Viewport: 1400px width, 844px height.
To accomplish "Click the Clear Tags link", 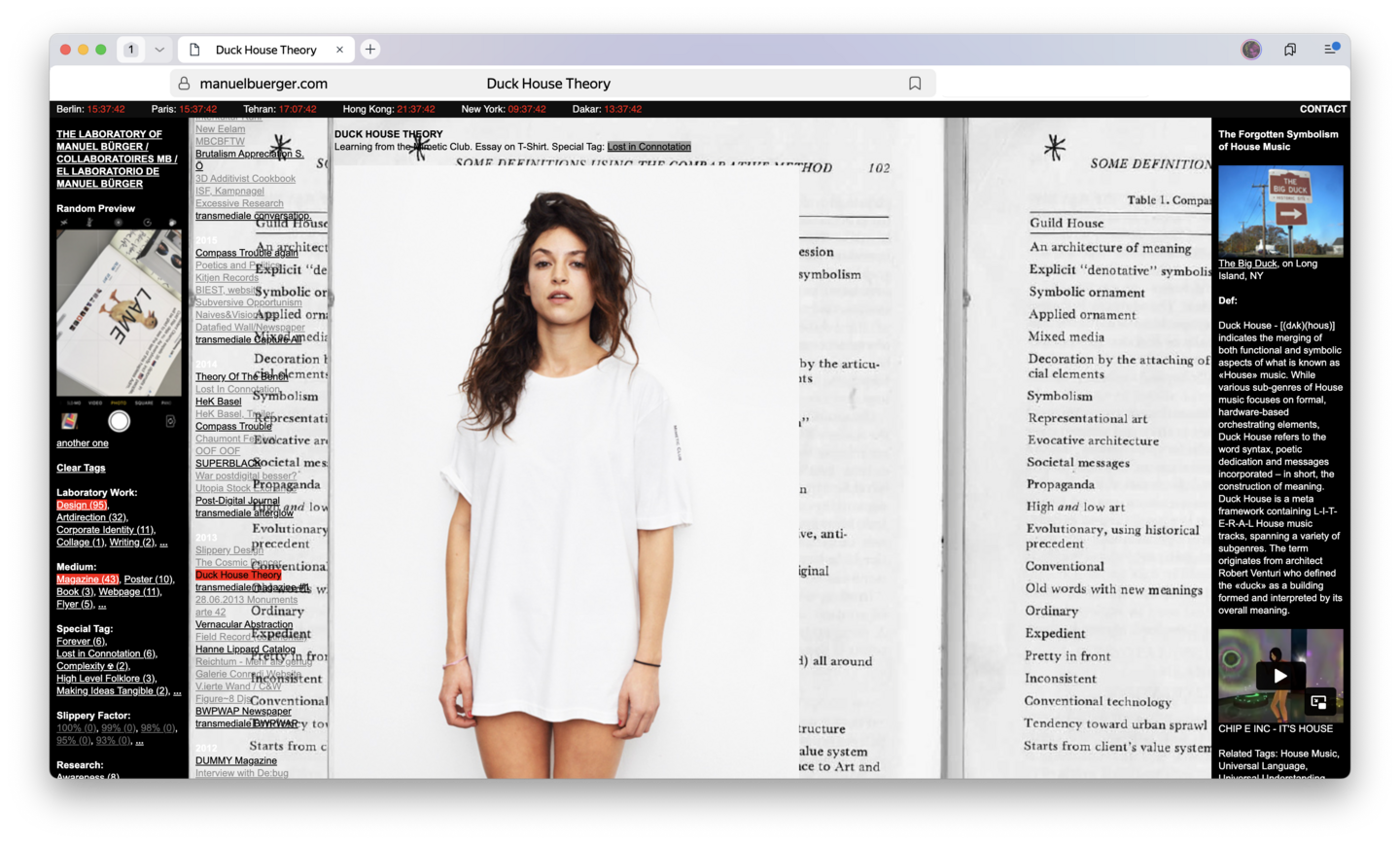I will pyautogui.click(x=81, y=468).
